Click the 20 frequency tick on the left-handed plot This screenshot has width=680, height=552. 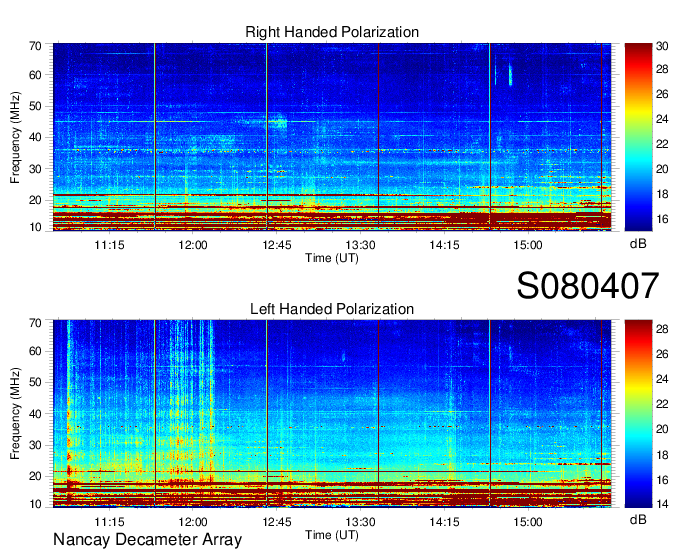tap(35, 476)
